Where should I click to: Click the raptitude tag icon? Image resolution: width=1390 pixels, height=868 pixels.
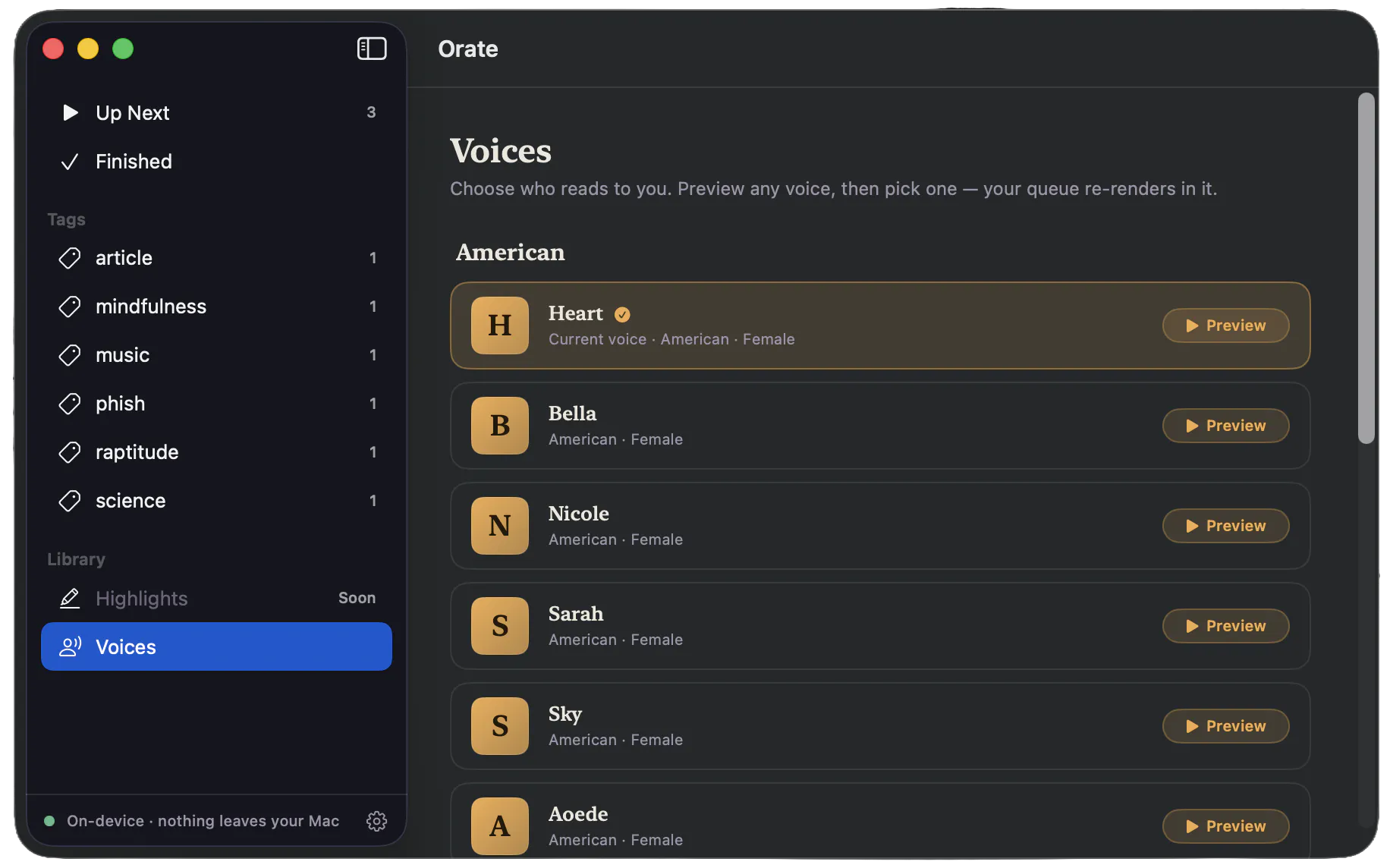[x=70, y=452]
